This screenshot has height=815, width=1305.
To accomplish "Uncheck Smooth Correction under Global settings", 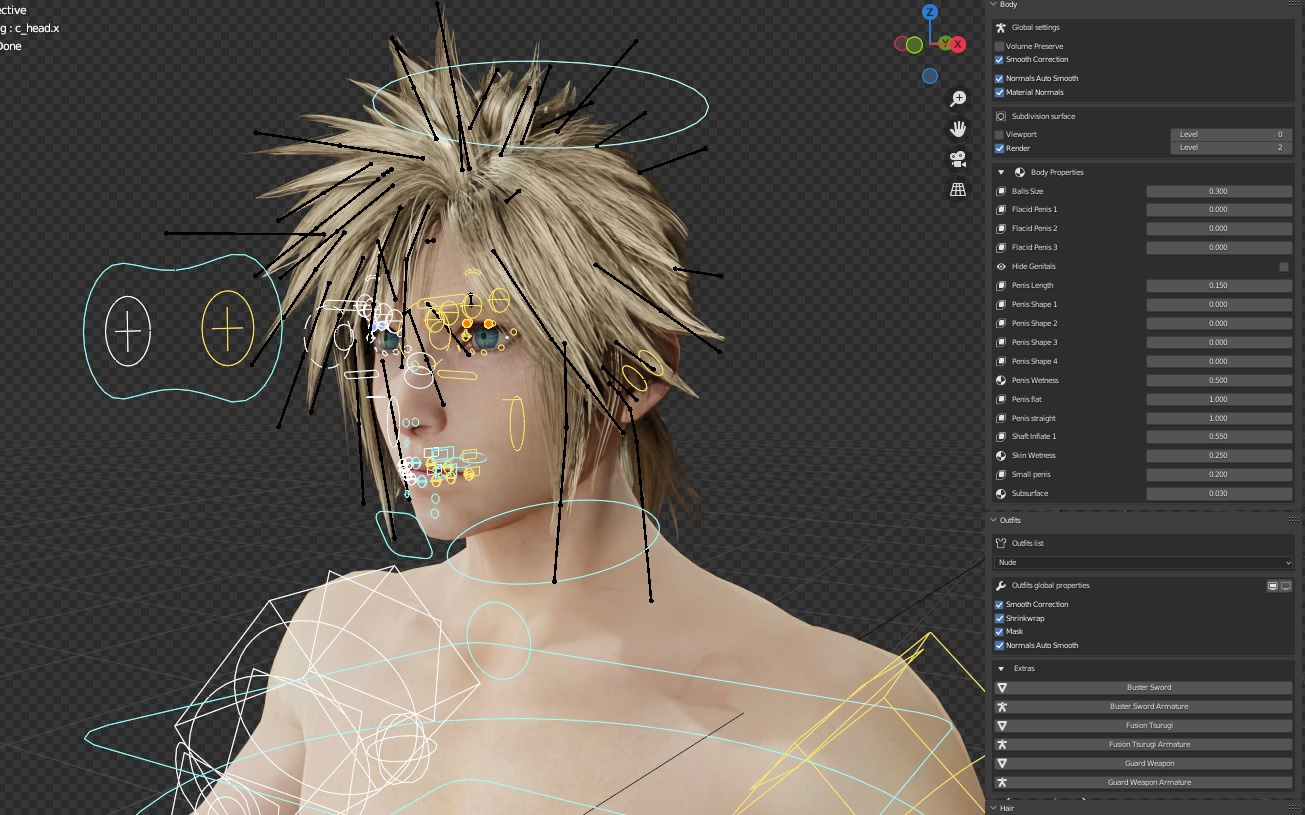I will [x=999, y=59].
